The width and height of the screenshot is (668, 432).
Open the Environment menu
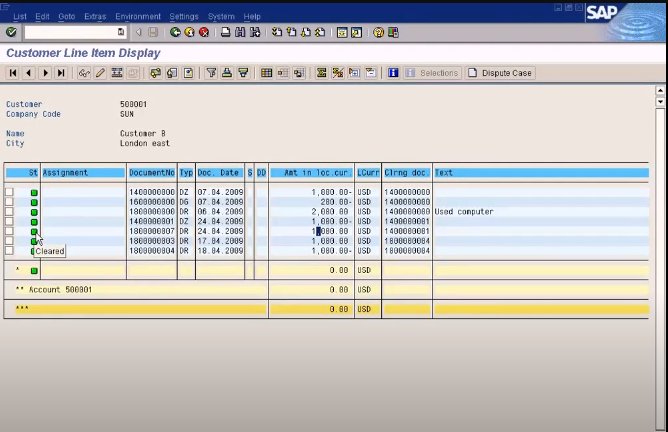[138, 17]
